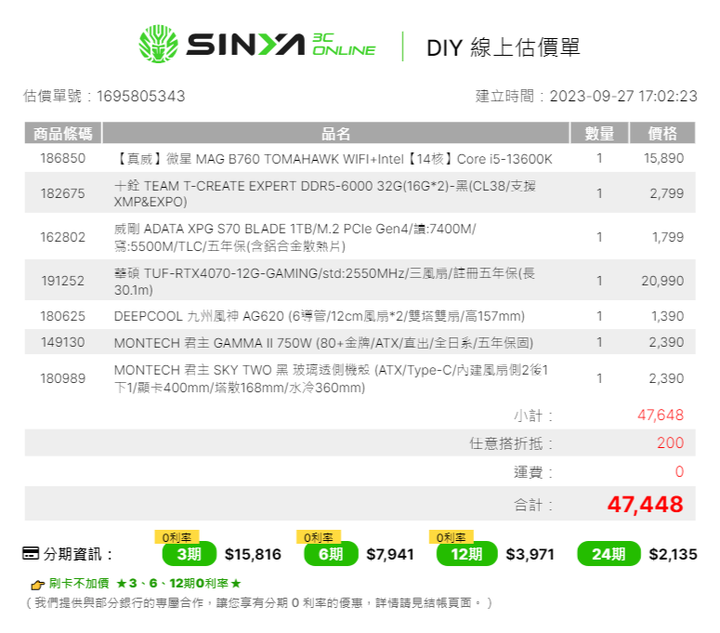This screenshot has width=720, height=633.
Task: Select the 6期 installment badge
Action: pyautogui.click(x=331, y=554)
